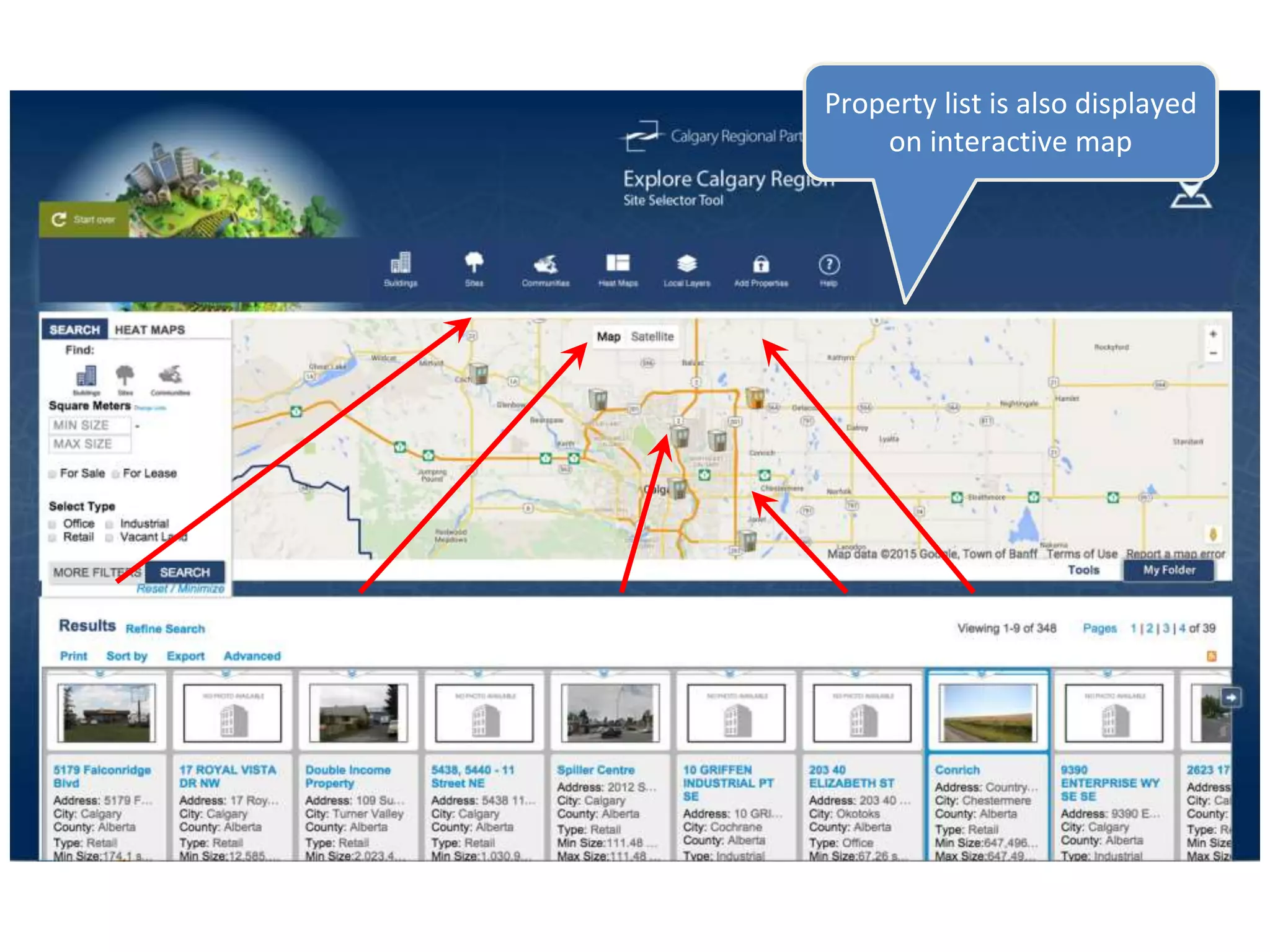Click the orange highlighted building marker
This screenshot has height=952, width=1270.
coord(755,397)
